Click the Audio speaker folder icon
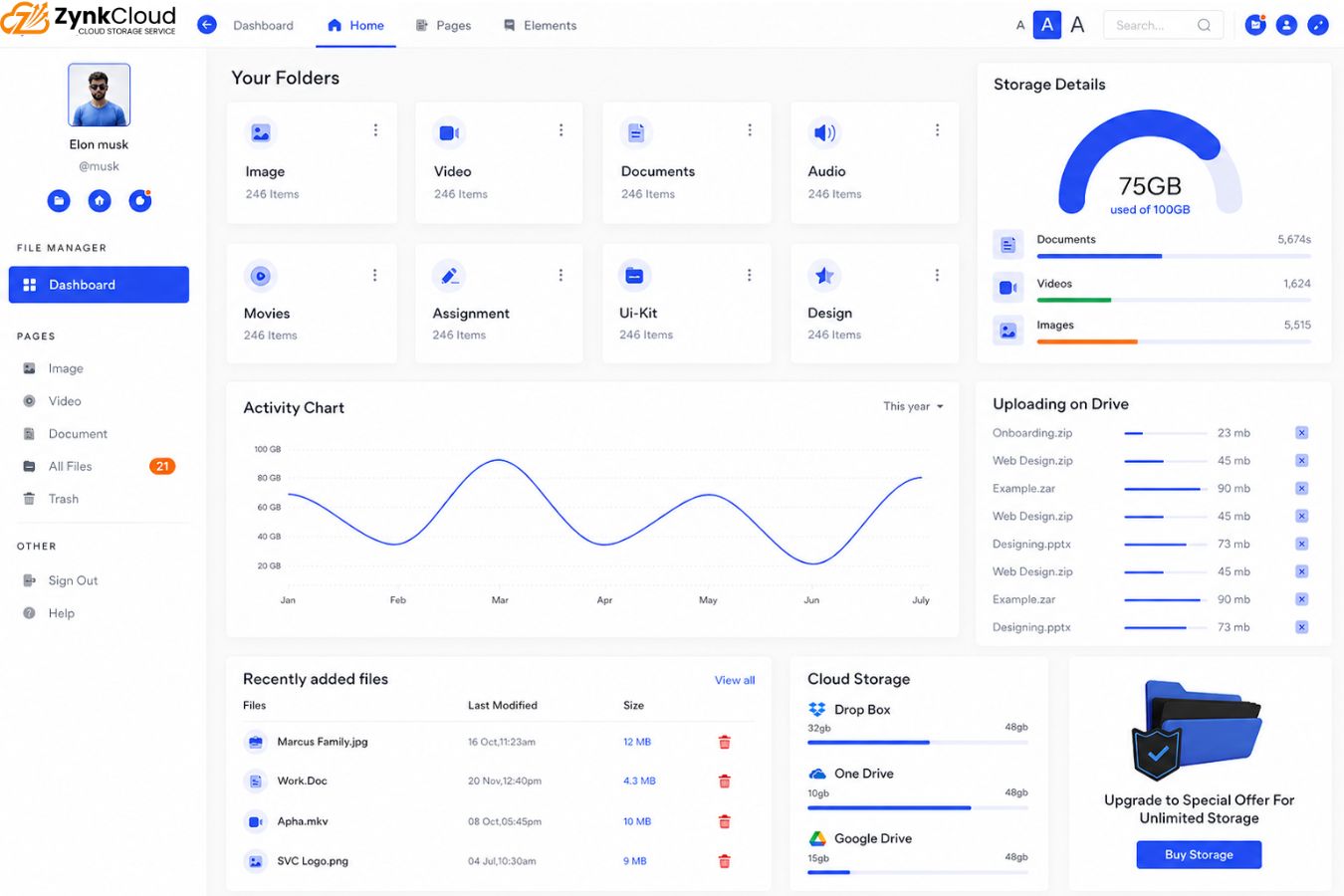 pyautogui.click(x=824, y=132)
